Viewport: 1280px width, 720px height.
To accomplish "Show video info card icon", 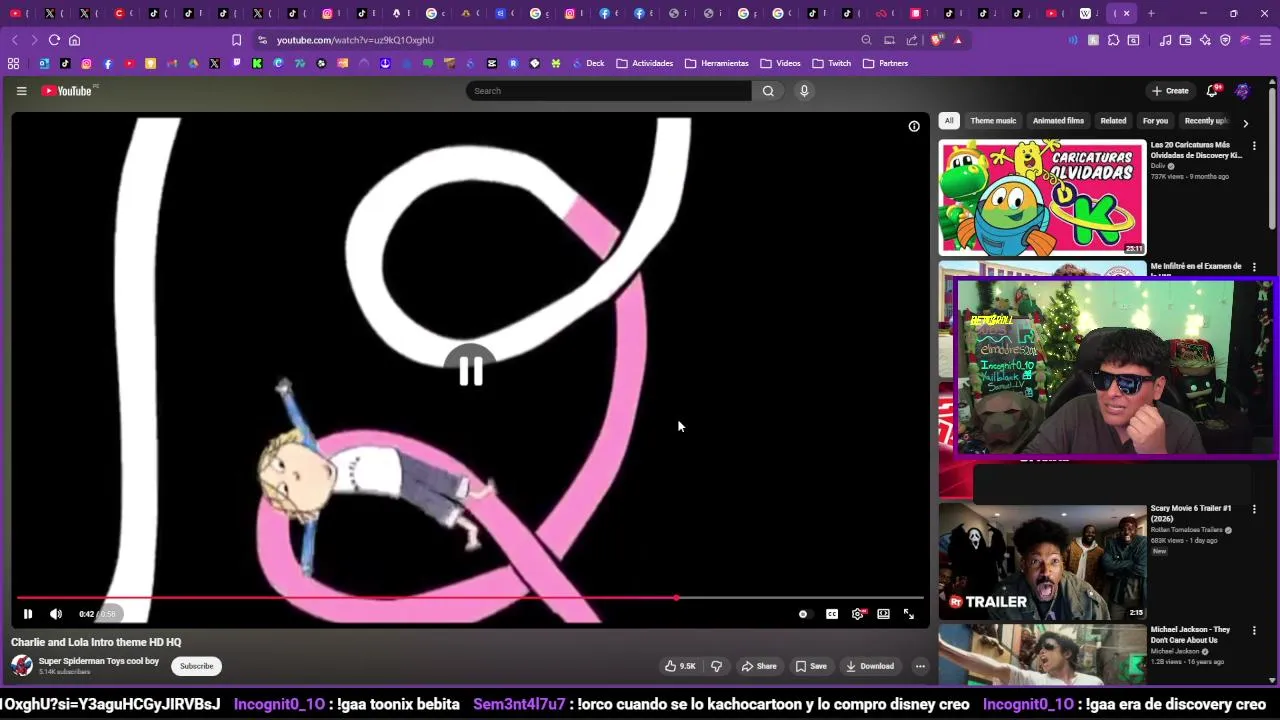I will [914, 126].
